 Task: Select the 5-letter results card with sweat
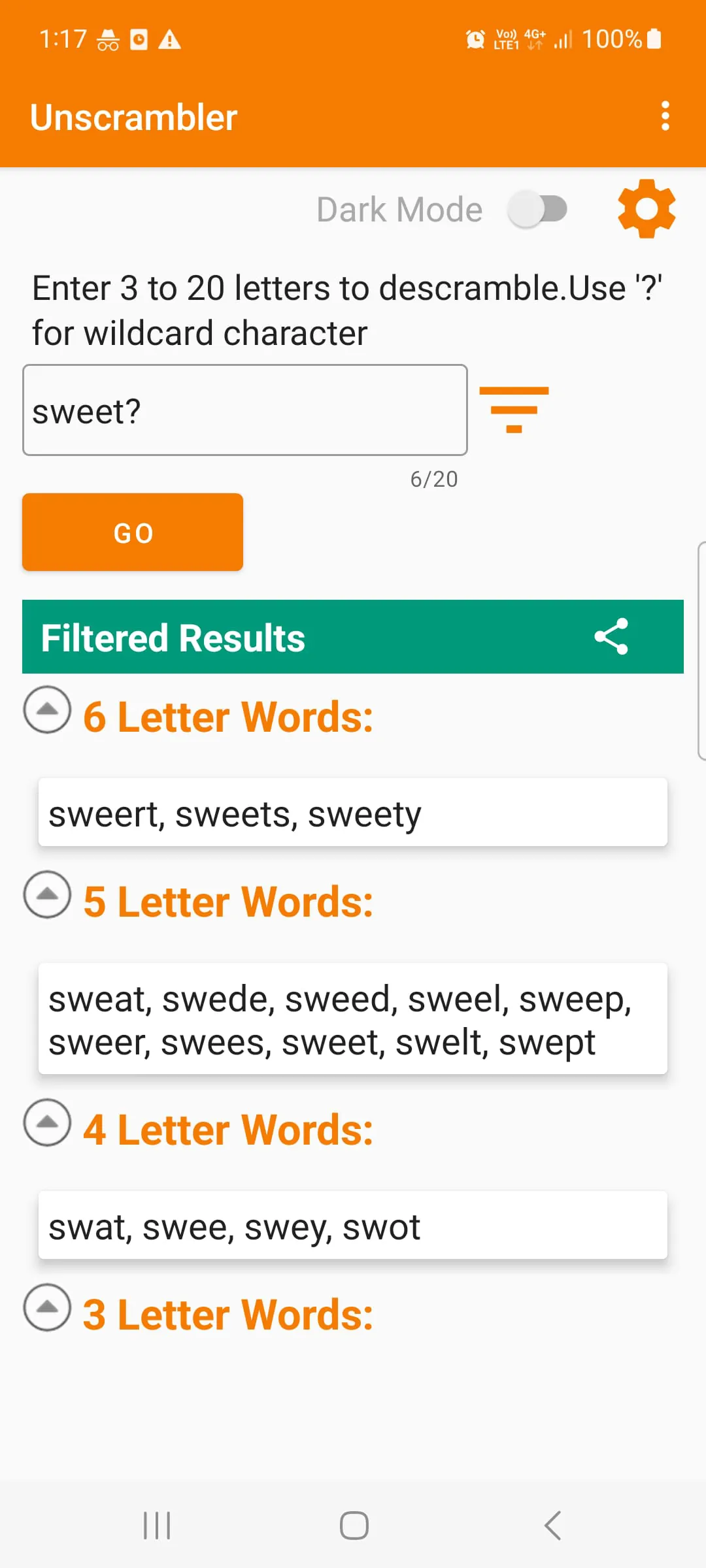tap(353, 1019)
